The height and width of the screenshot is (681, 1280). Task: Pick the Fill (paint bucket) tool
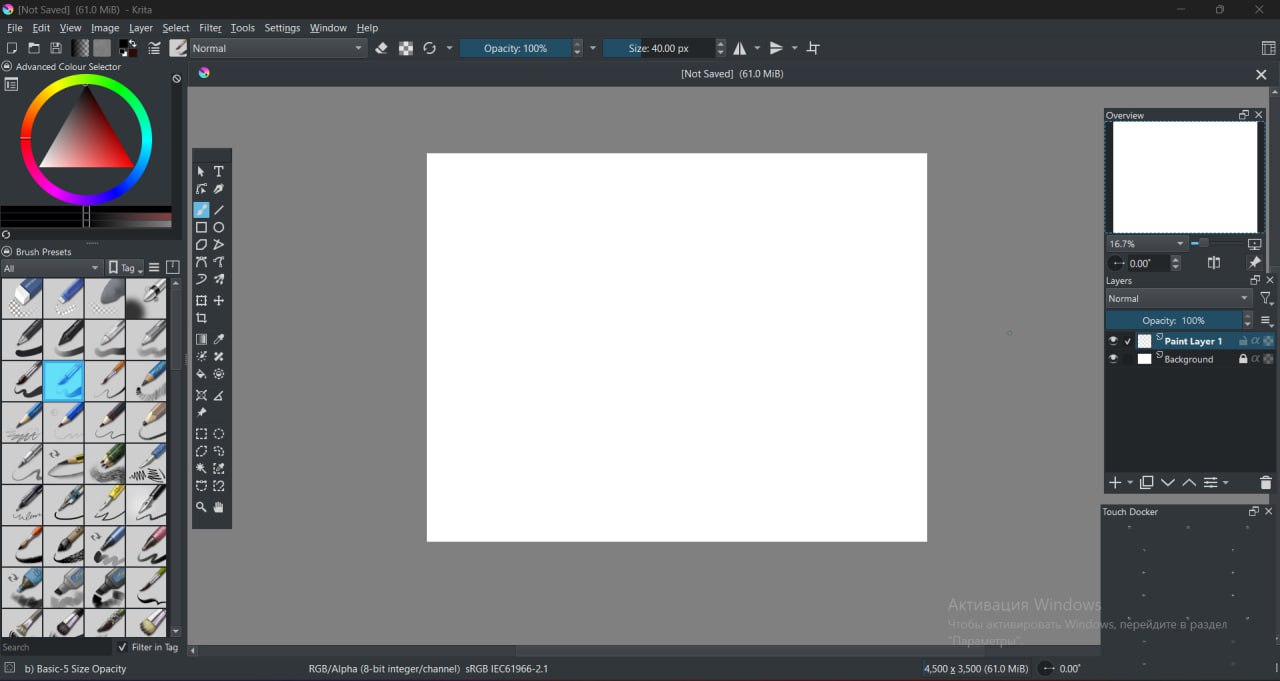pyautogui.click(x=201, y=374)
